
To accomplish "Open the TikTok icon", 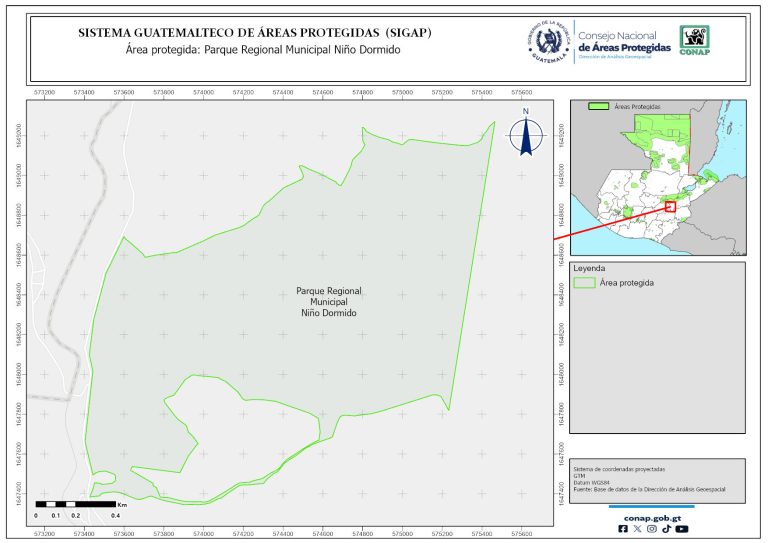I will pyautogui.click(x=666, y=529).
